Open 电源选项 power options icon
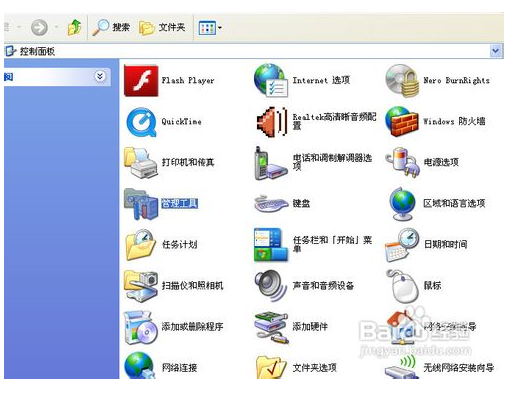The image size is (514, 404). [402, 163]
